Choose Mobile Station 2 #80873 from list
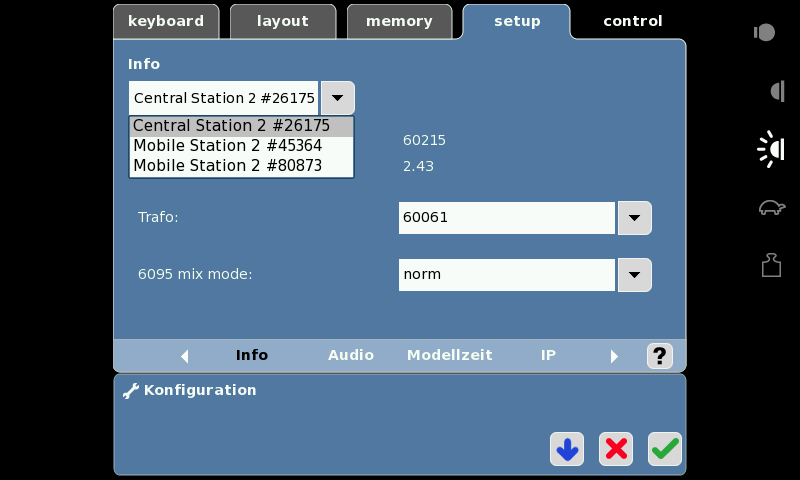The width and height of the screenshot is (800, 480). click(x=241, y=166)
